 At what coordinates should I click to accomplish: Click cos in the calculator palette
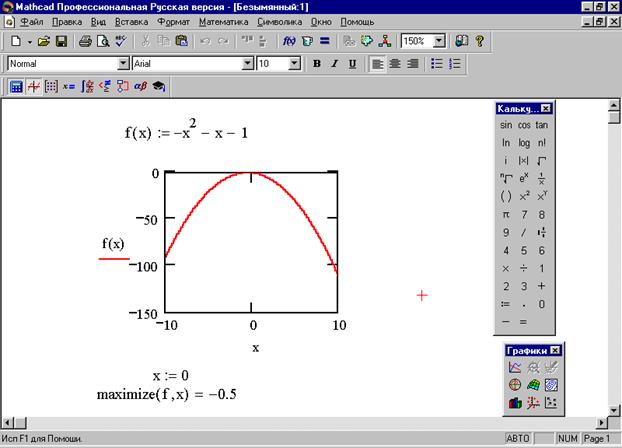coord(524,125)
